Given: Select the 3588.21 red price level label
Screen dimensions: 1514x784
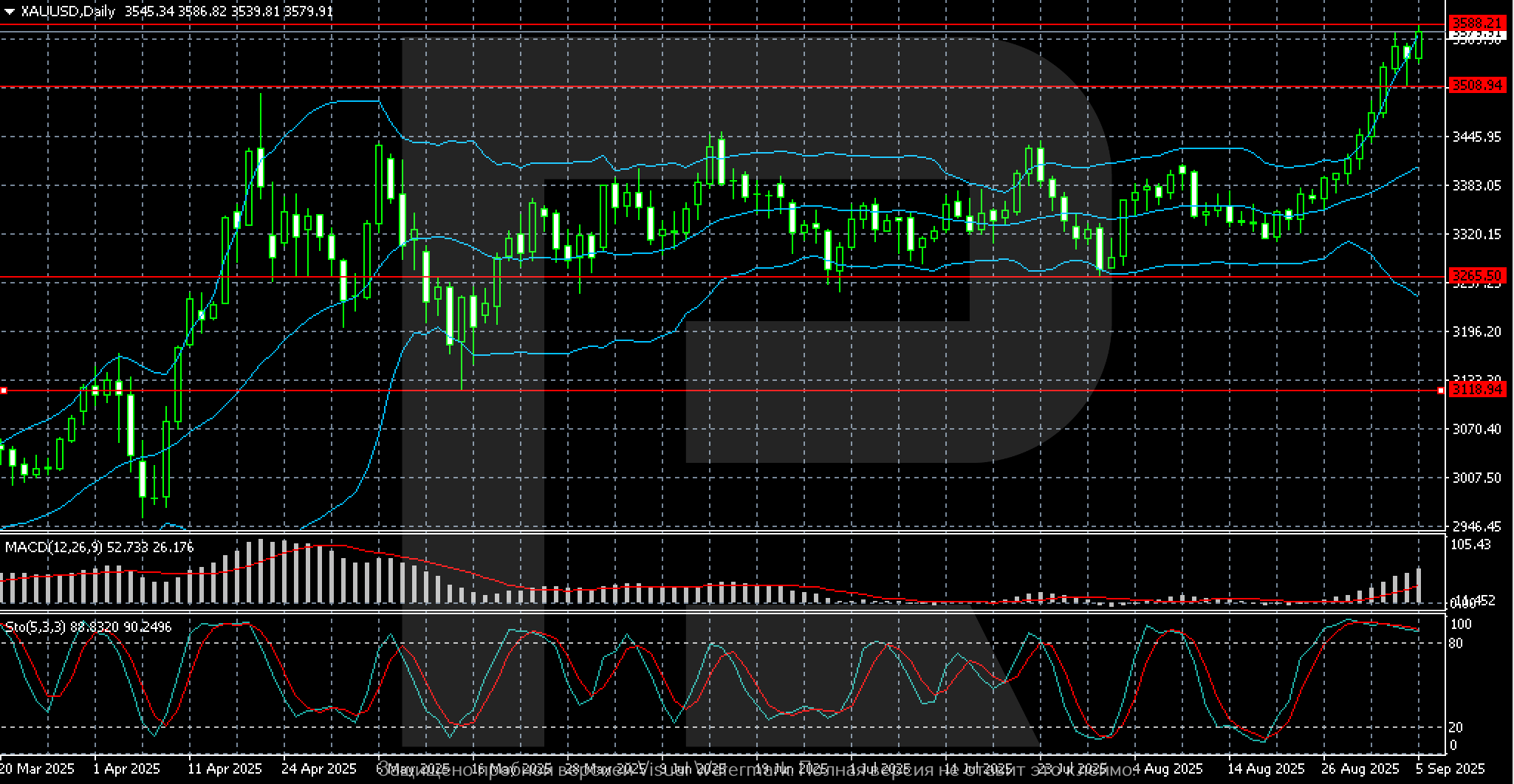Looking at the screenshot, I should (1477, 23).
